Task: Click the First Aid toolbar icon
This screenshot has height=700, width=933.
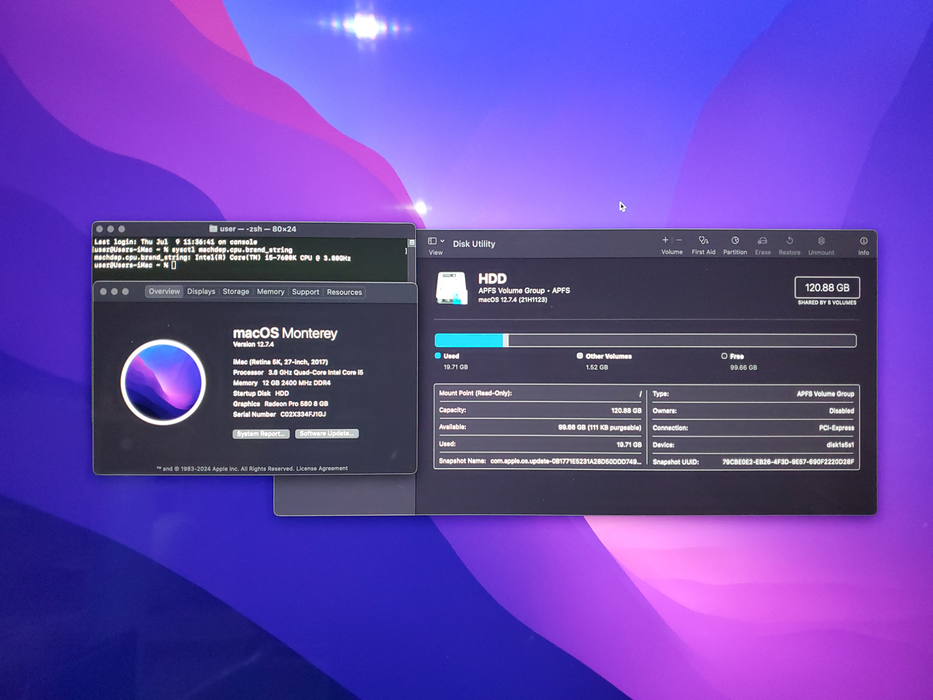Action: tap(703, 240)
